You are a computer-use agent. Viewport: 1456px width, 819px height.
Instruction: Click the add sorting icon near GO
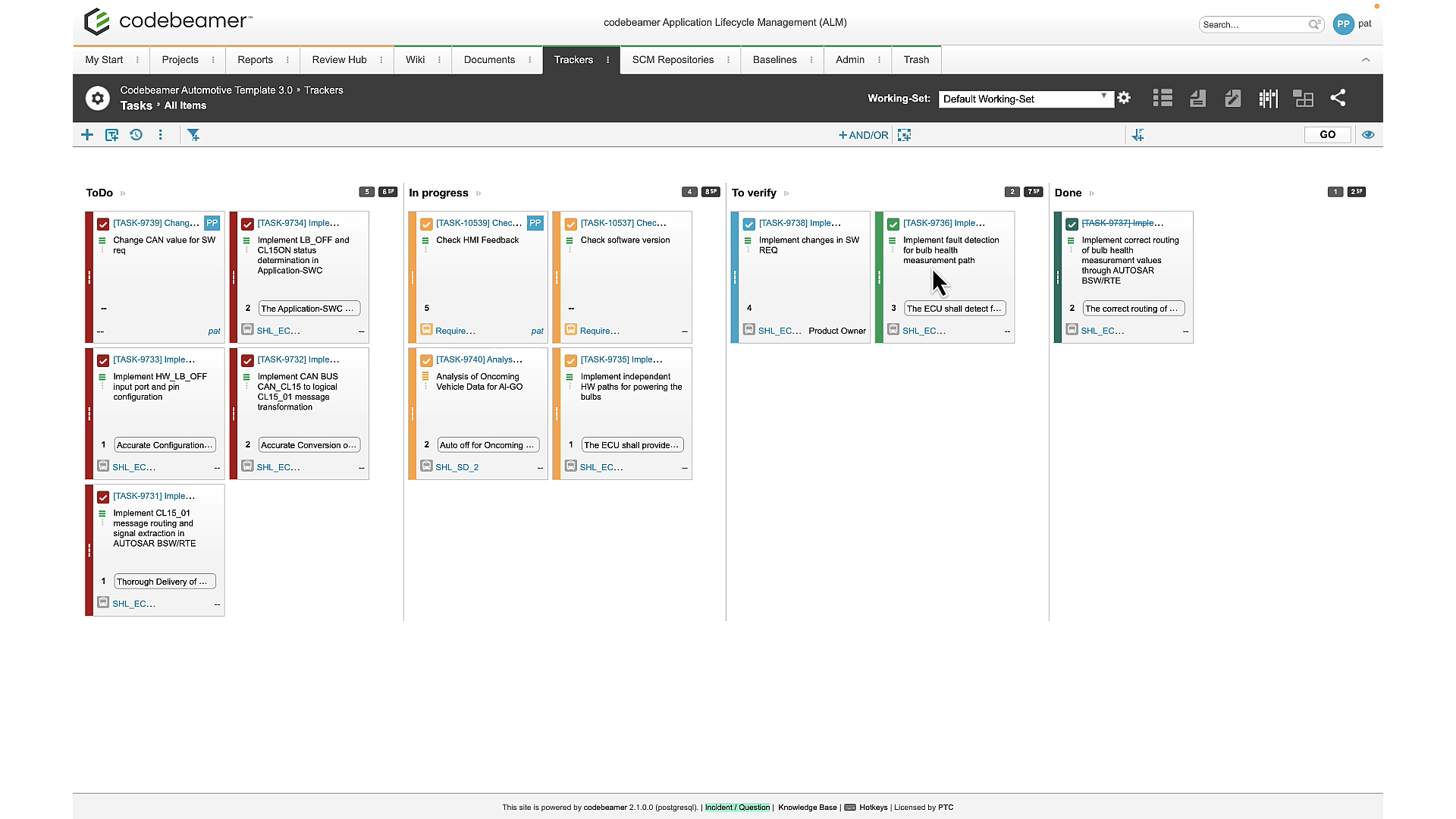pos(1137,134)
